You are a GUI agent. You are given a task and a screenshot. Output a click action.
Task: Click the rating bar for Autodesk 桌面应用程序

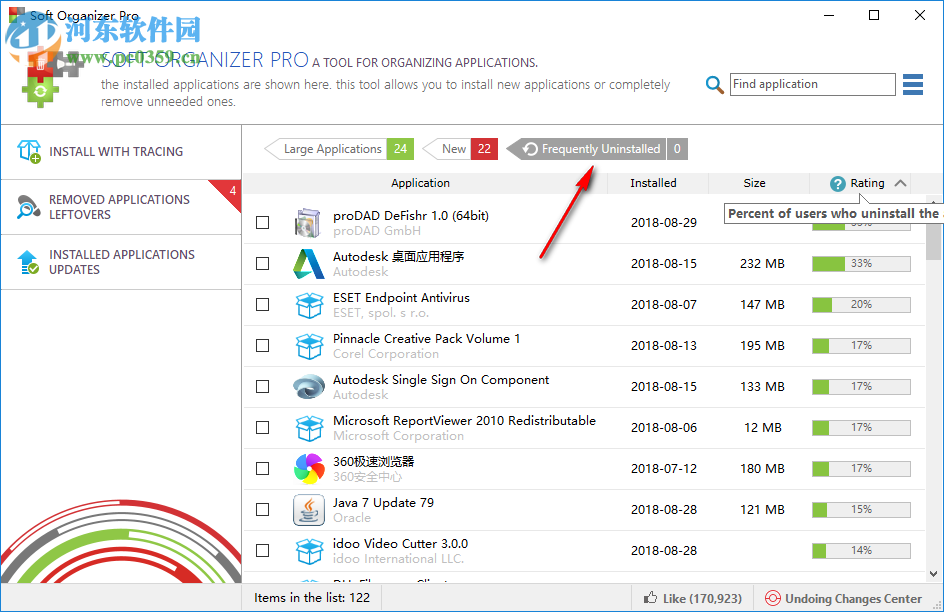coord(860,263)
